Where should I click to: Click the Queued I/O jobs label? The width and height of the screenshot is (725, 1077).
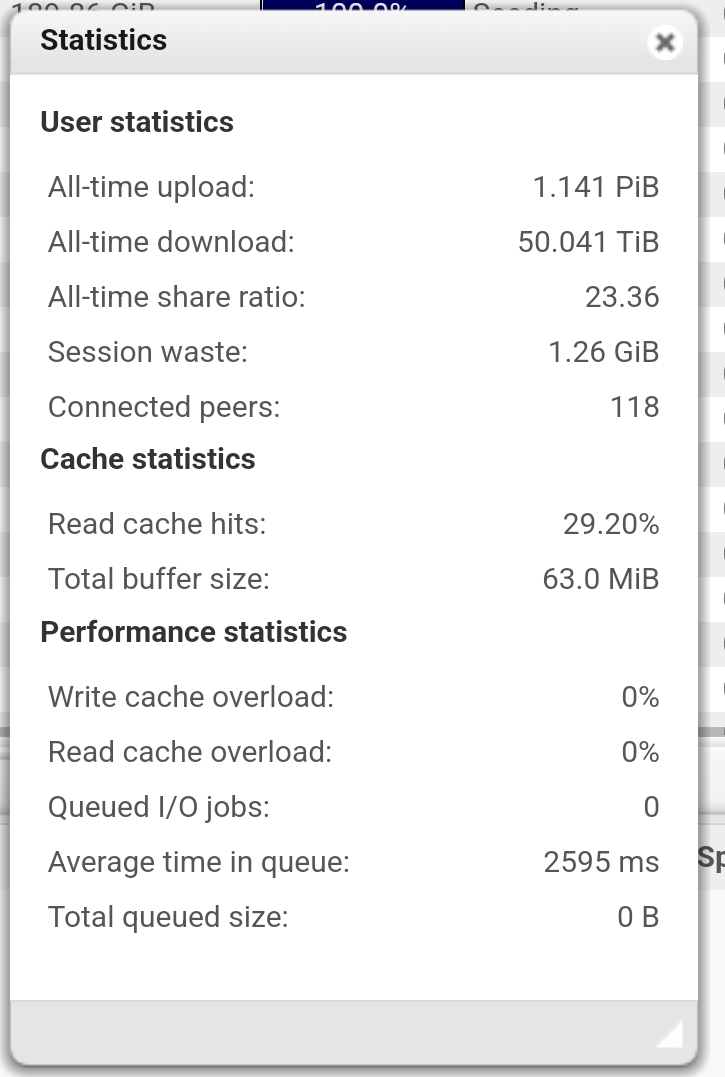(x=159, y=807)
